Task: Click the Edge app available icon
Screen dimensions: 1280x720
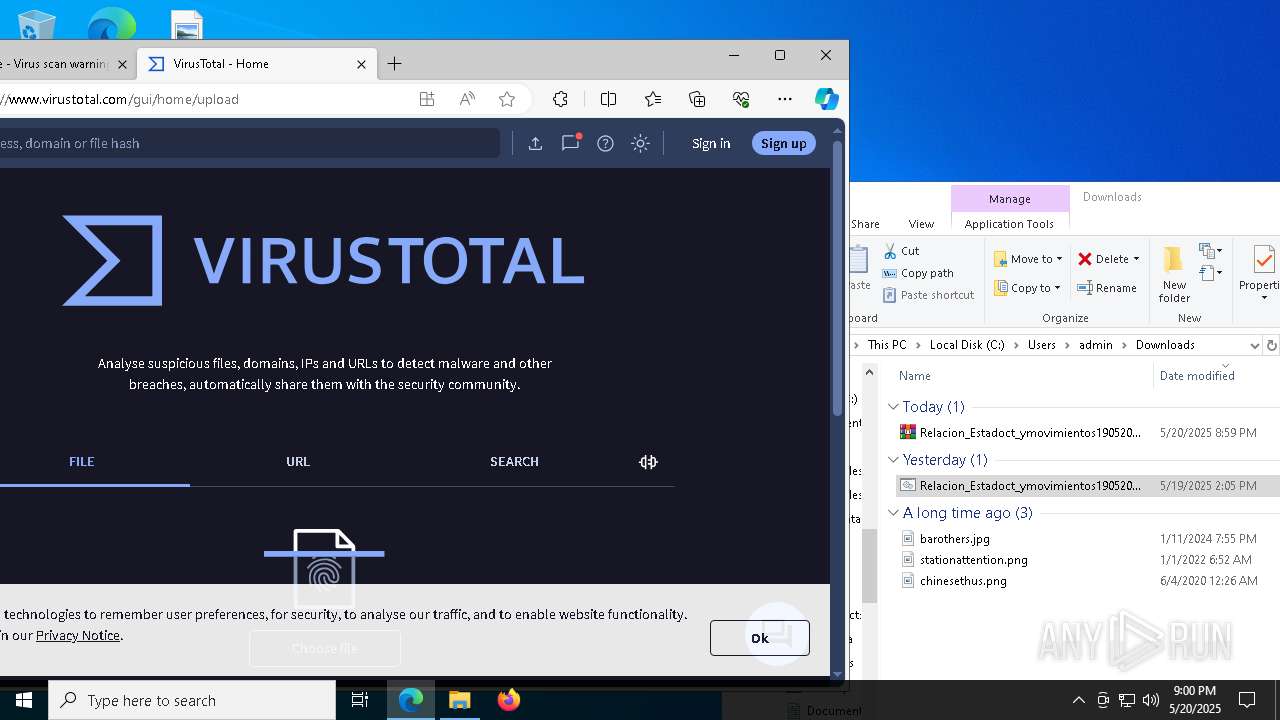Action: pos(427,99)
